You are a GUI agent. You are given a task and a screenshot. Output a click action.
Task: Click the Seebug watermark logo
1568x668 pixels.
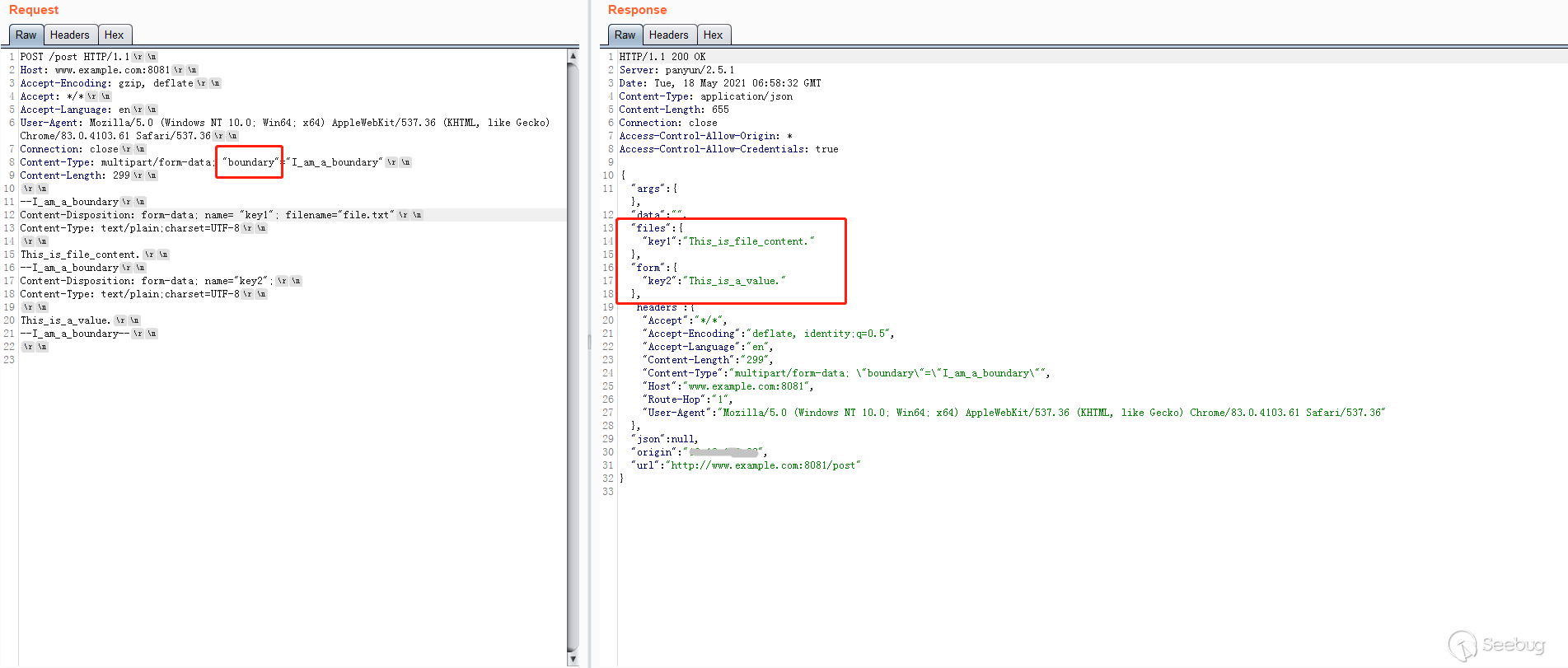pos(1496,645)
